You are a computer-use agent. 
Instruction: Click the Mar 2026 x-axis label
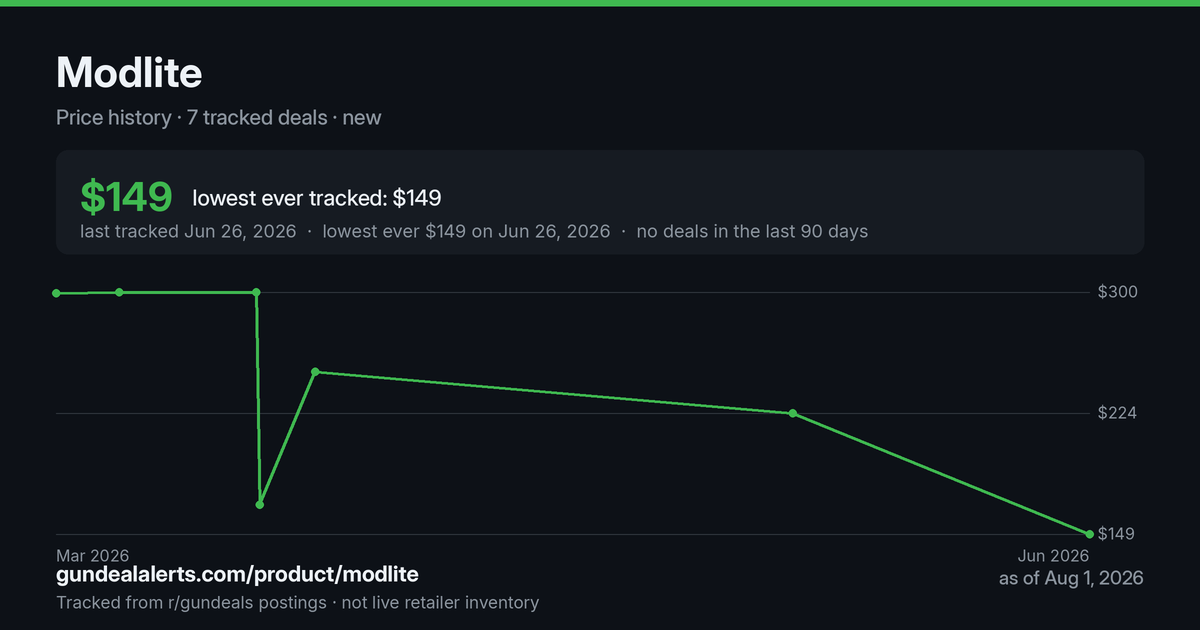point(92,555)
